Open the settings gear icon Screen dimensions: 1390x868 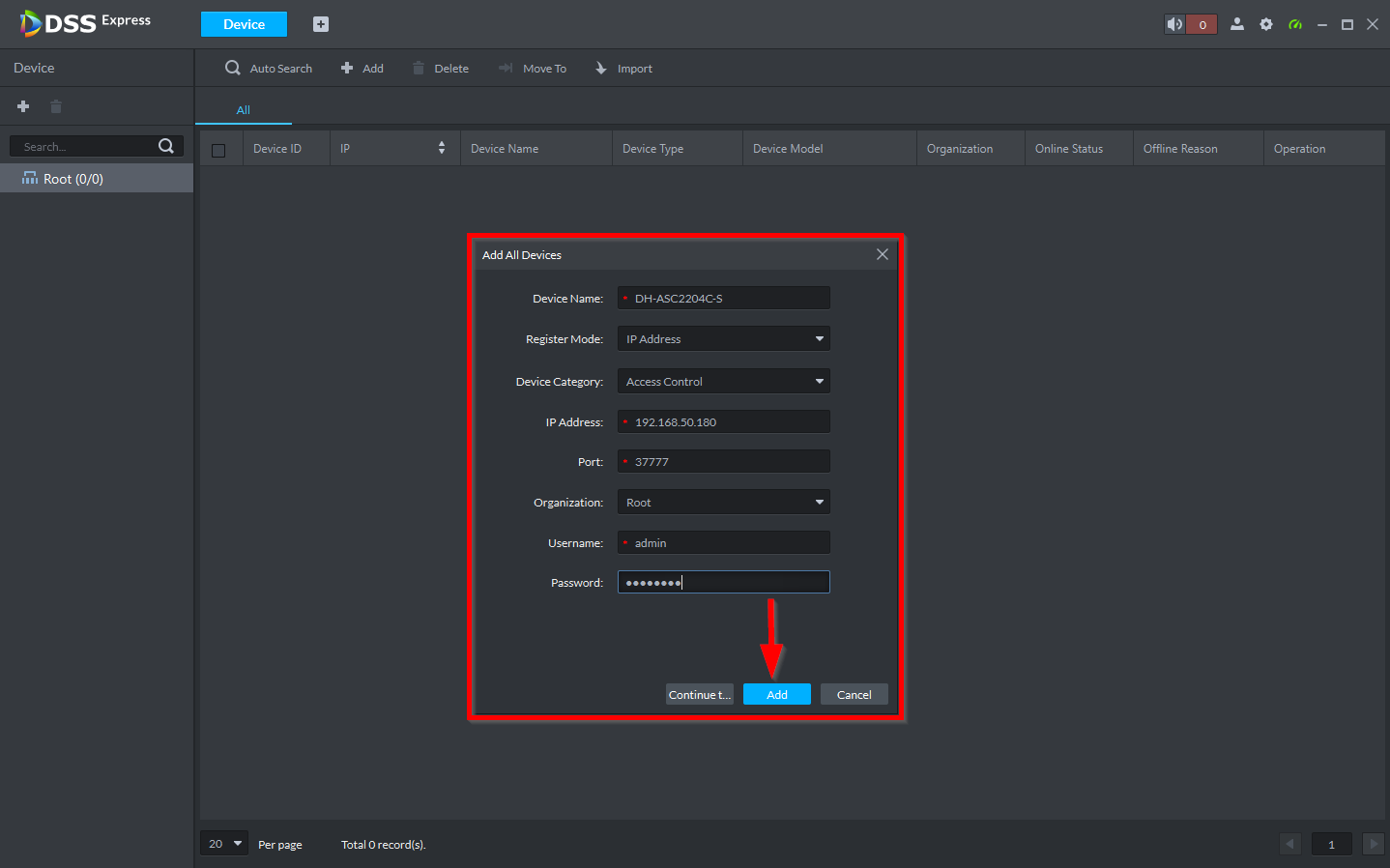(1266, 24)
